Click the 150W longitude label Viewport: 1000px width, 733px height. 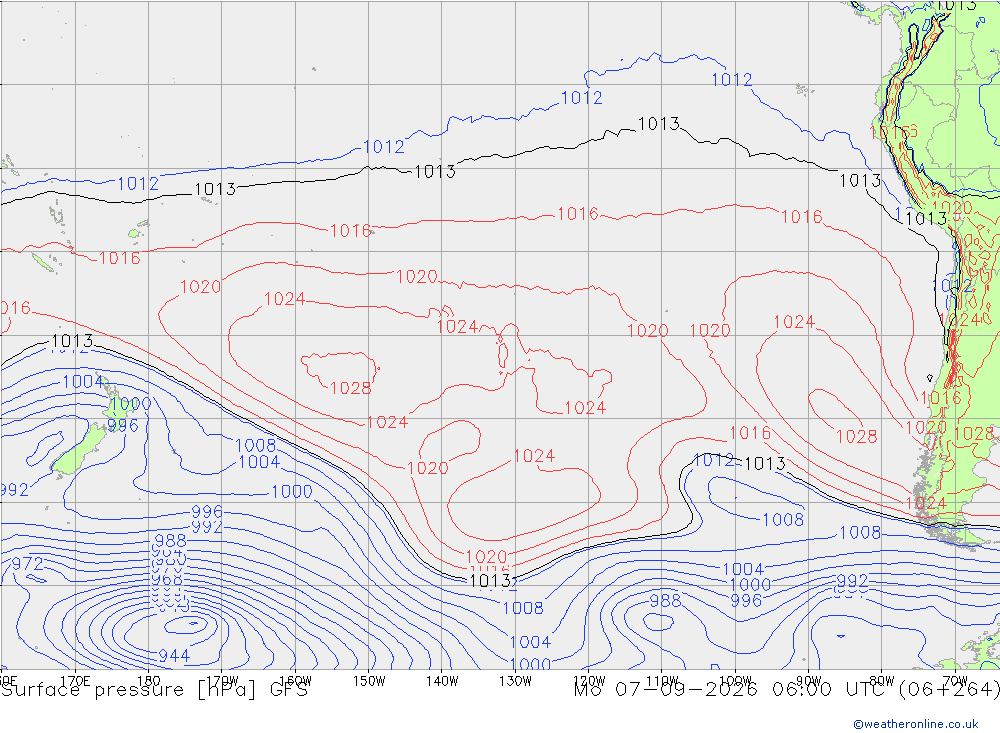coord(369,681)
